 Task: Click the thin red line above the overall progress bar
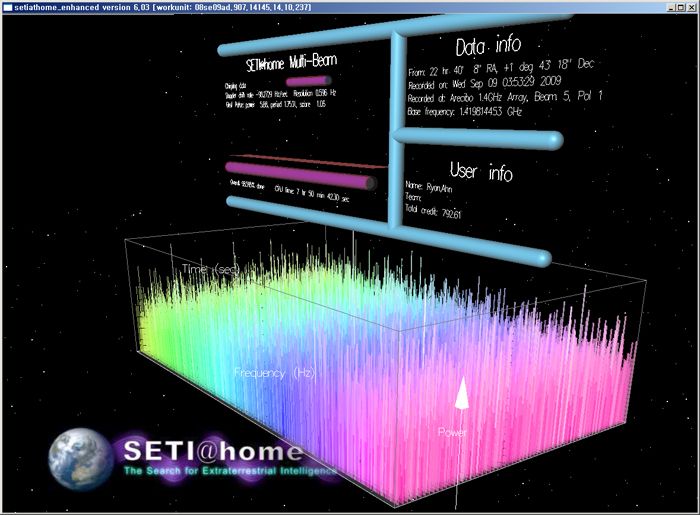[308, 161]
